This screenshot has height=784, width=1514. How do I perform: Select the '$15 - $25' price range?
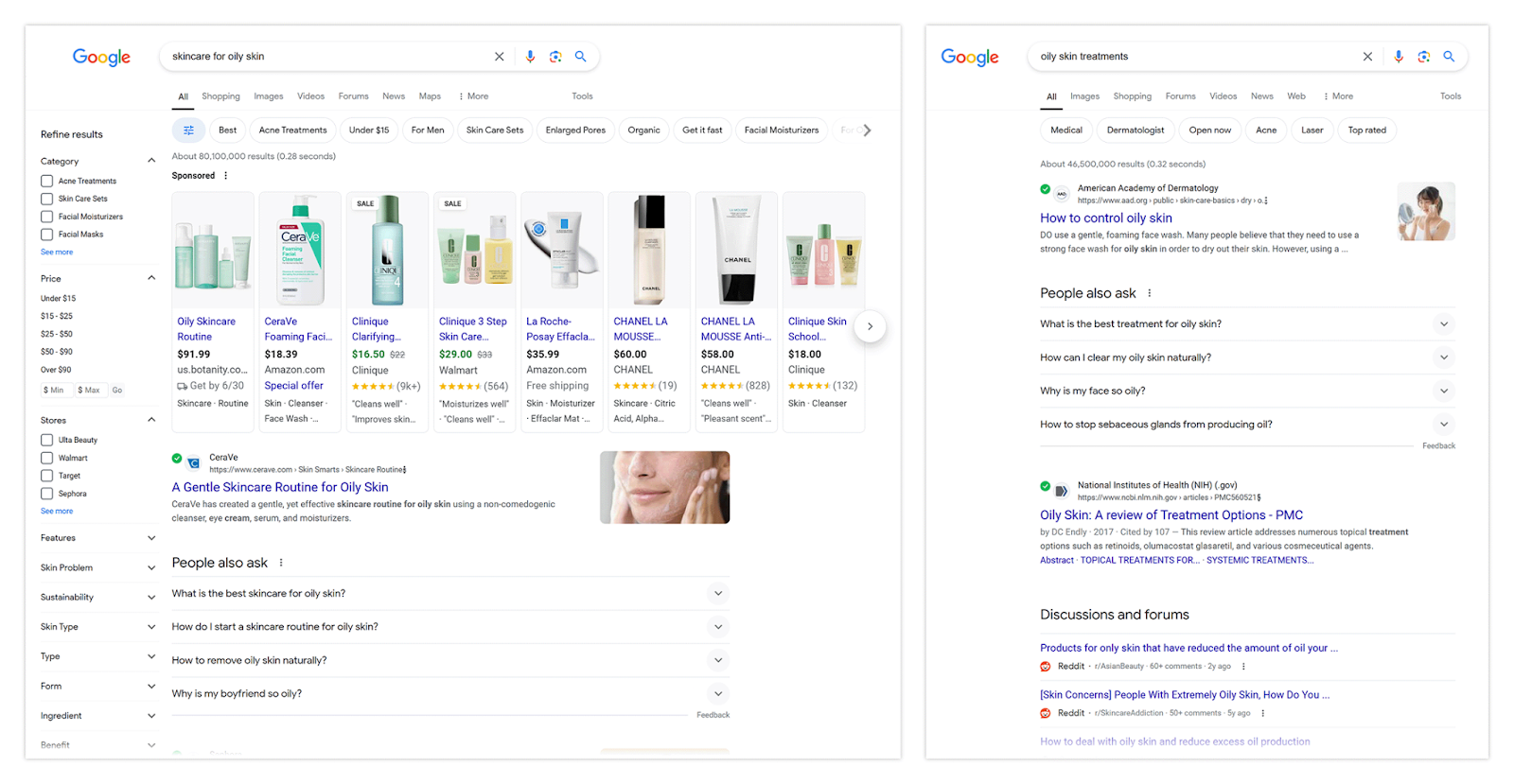click(x=57, y=316)
